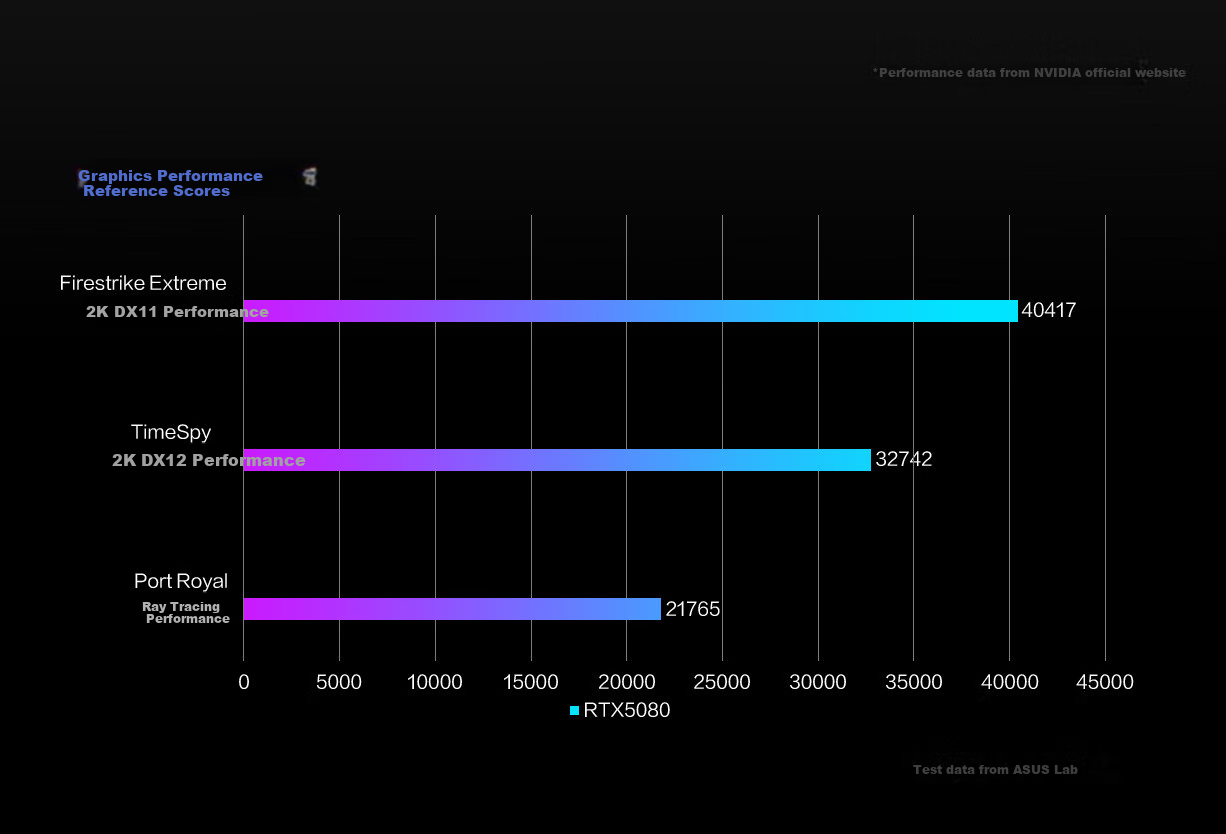The height and width of the screenshot is (834, 1226).
Task: Click the 21765 score value
Action: (x=693, y=609)
